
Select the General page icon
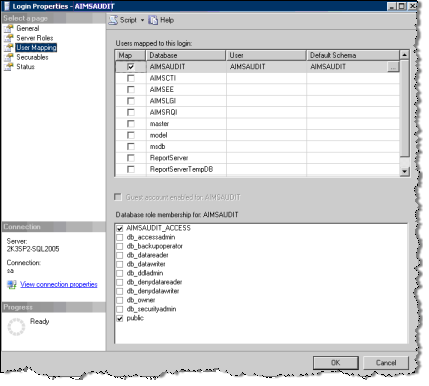(9, 29)
